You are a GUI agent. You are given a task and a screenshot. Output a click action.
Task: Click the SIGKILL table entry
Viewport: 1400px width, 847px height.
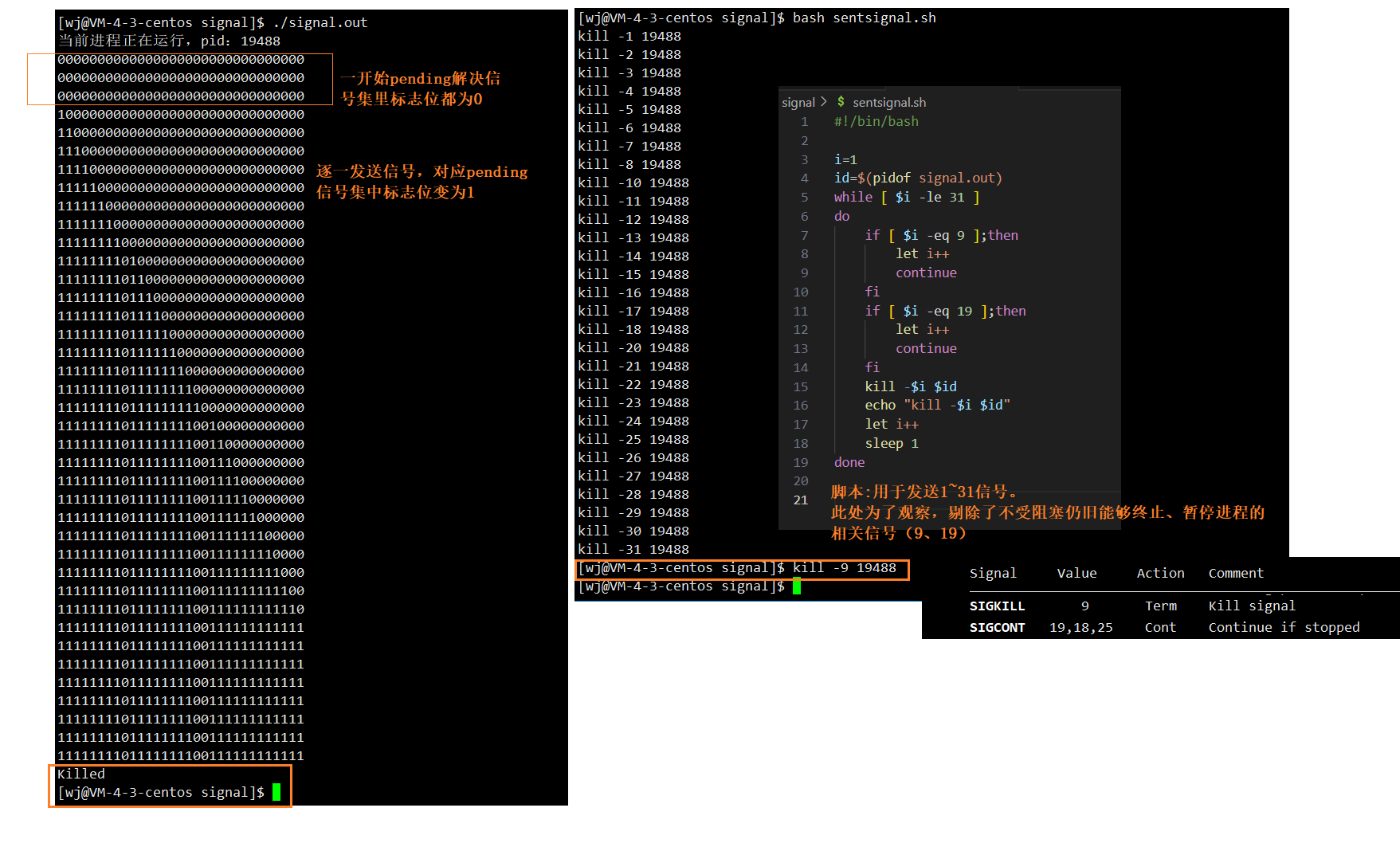point(998,606)
